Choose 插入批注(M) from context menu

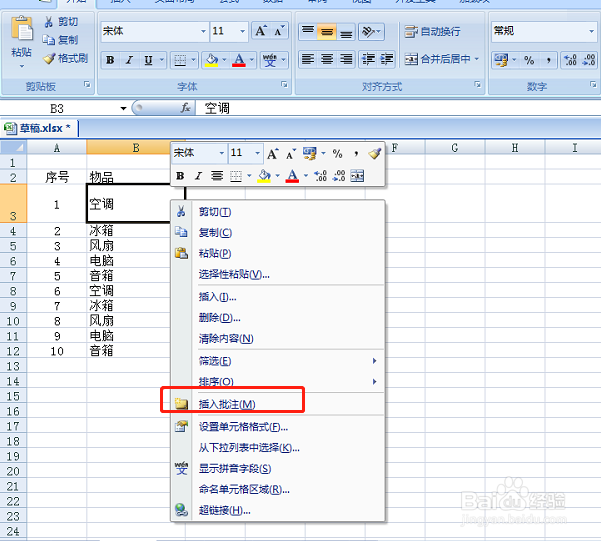pos(278,404)
